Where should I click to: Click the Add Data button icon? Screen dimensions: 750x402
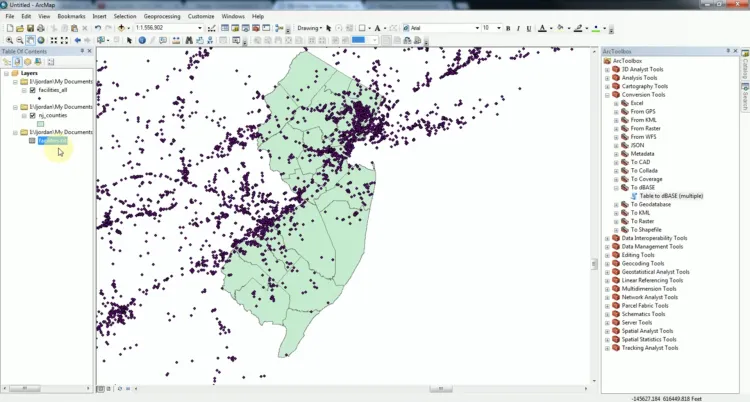pyautogui.click(x=122, y=28)
